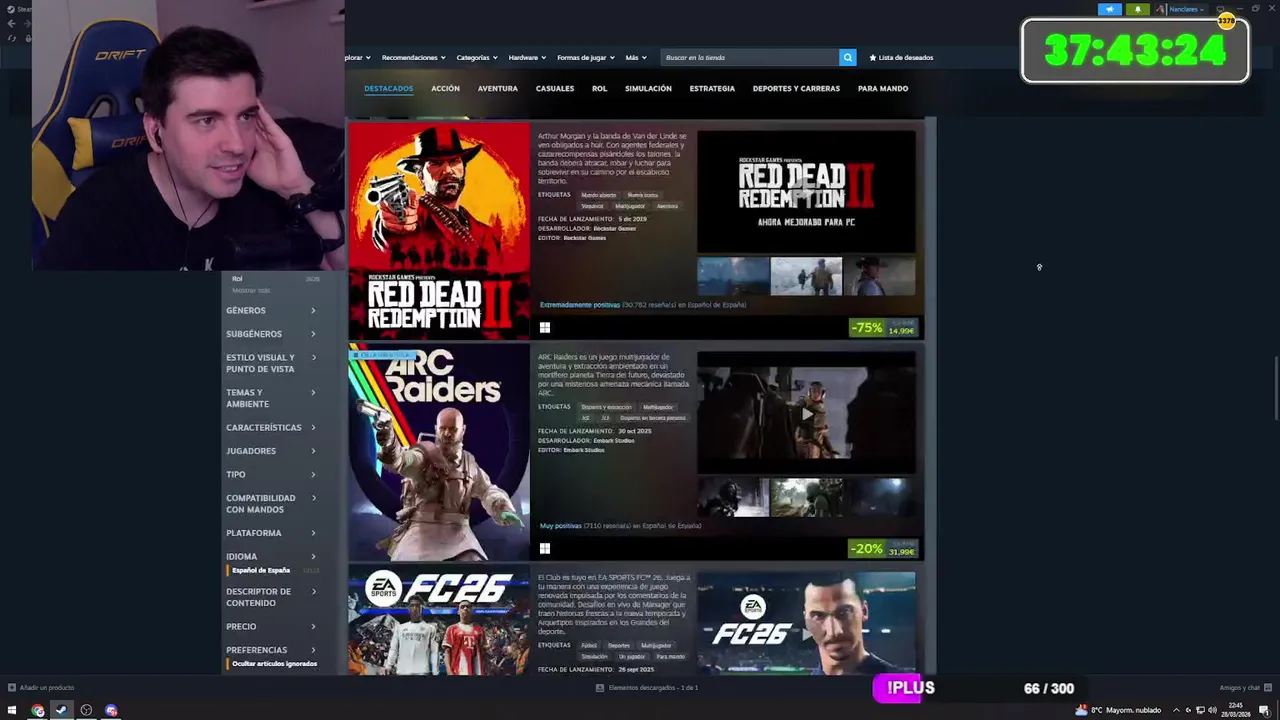Open Extremadamente positivas reviews for Red Dead
Image resolution: width=1280 pixels, height=720 pixels.
[580, 305]
